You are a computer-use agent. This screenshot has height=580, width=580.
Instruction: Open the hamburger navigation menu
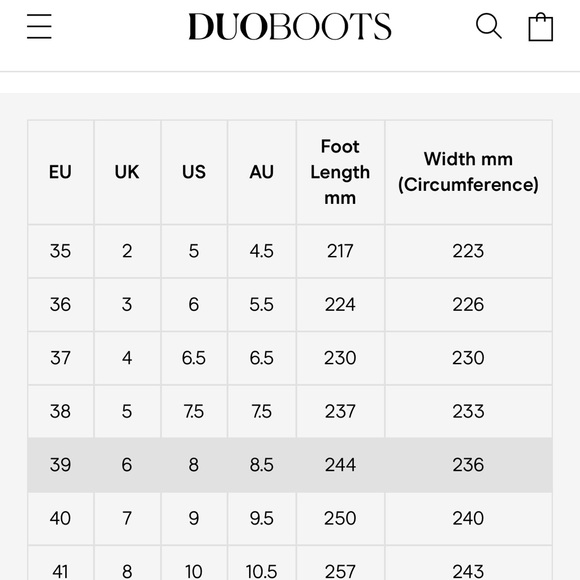(x=39, y=26)
